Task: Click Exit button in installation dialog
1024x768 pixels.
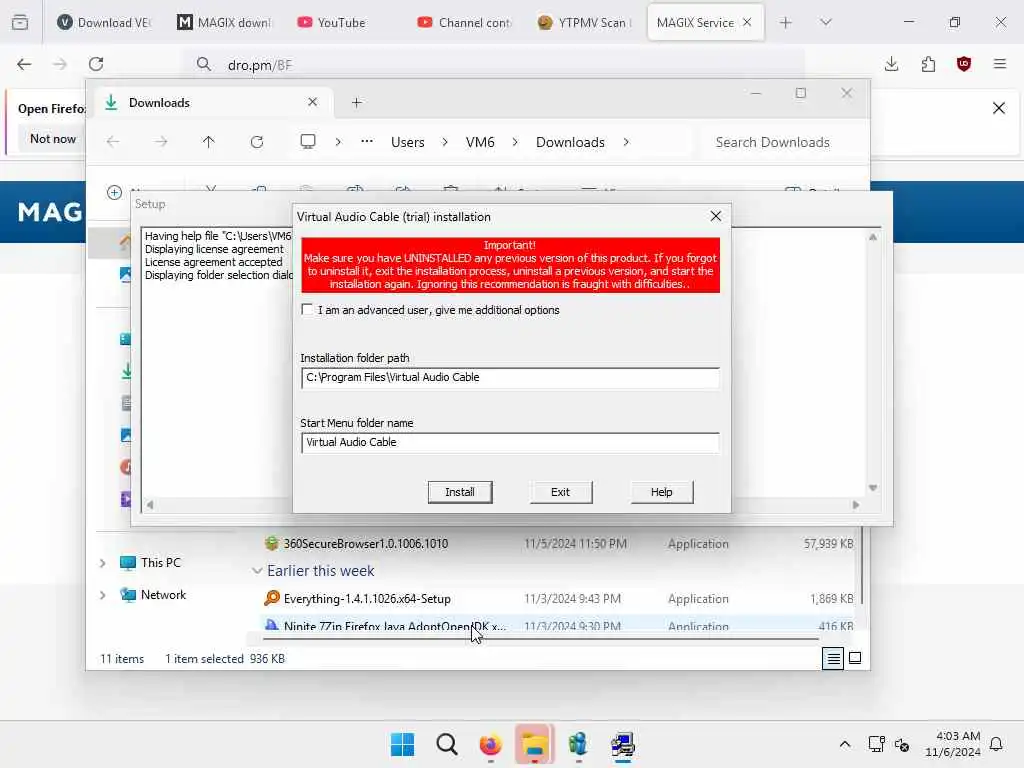Action: 560,492
